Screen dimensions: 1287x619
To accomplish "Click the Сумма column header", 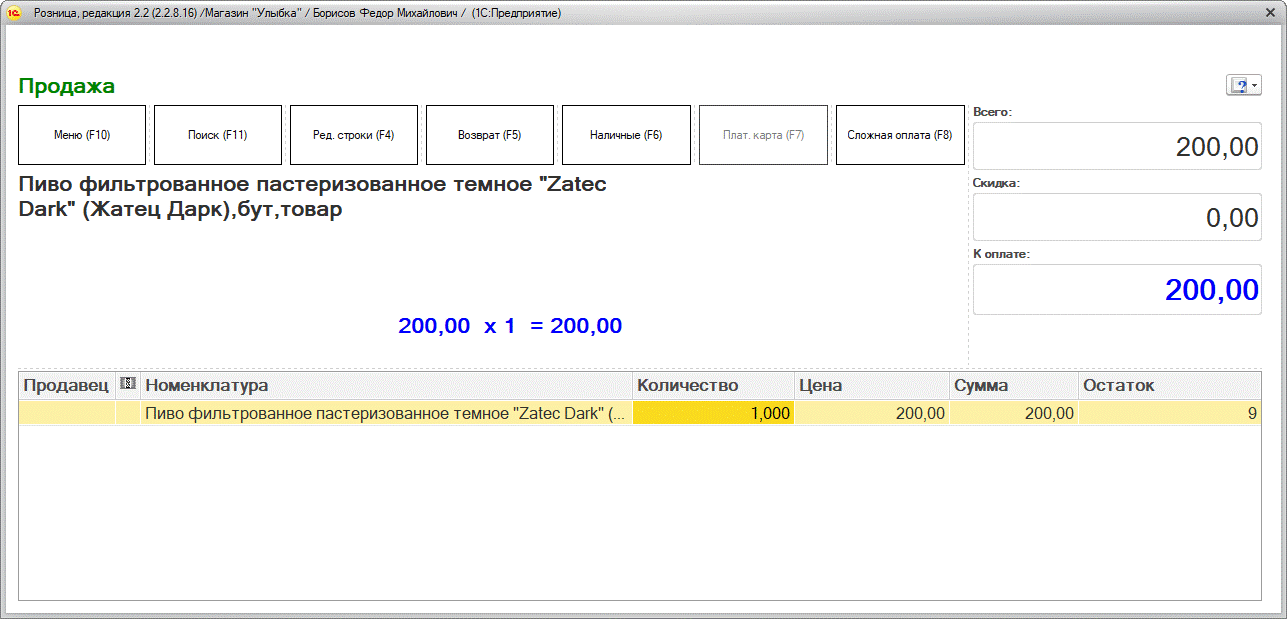I will [1014, 386].
